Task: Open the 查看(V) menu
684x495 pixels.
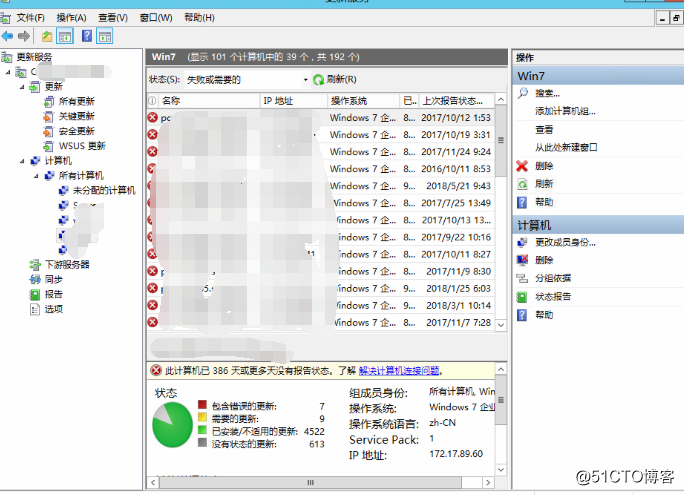Action: coord(113,18)
